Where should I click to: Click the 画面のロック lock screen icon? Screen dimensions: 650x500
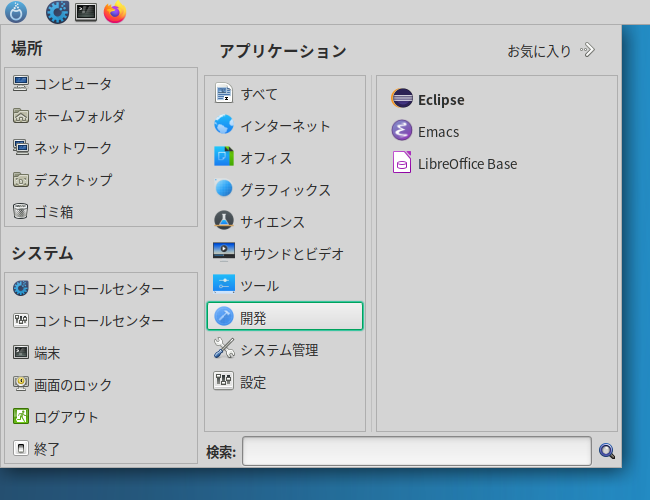21,384
